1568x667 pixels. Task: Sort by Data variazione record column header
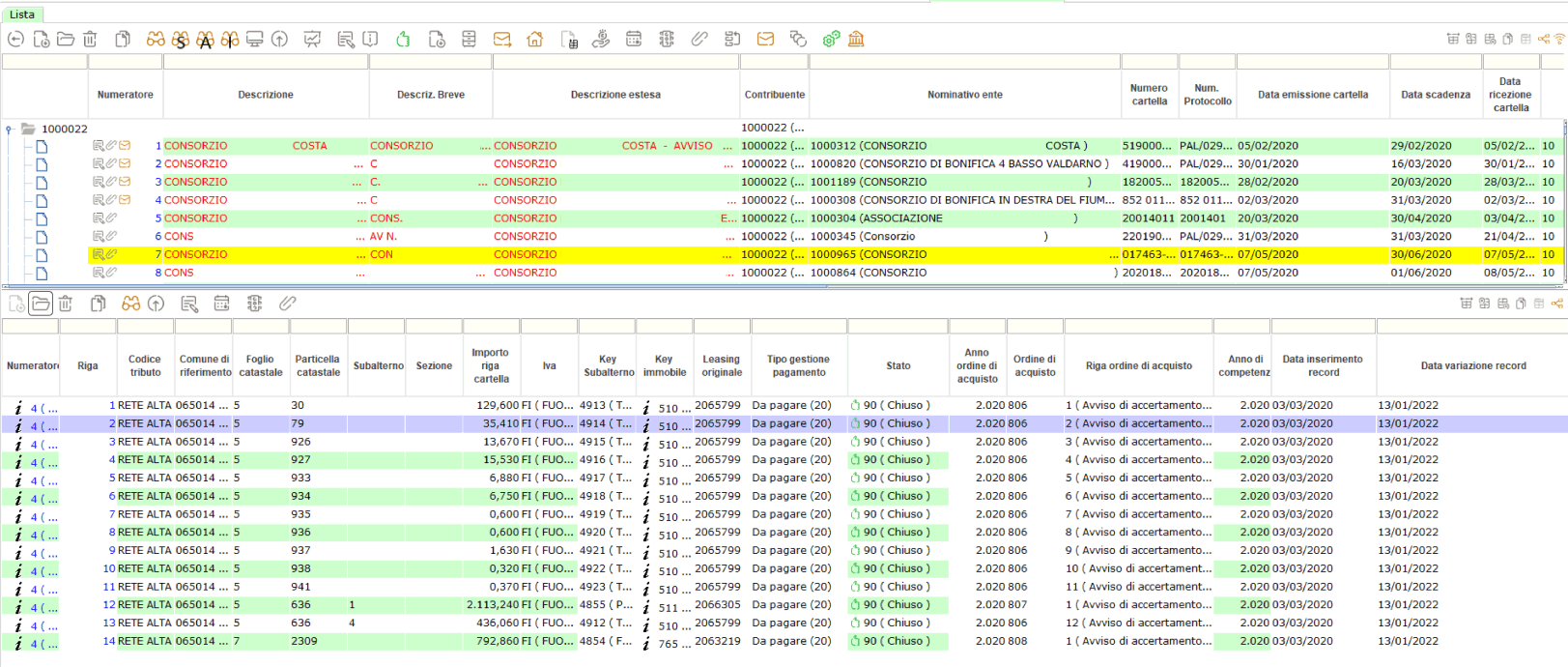tap(1473, 365)
